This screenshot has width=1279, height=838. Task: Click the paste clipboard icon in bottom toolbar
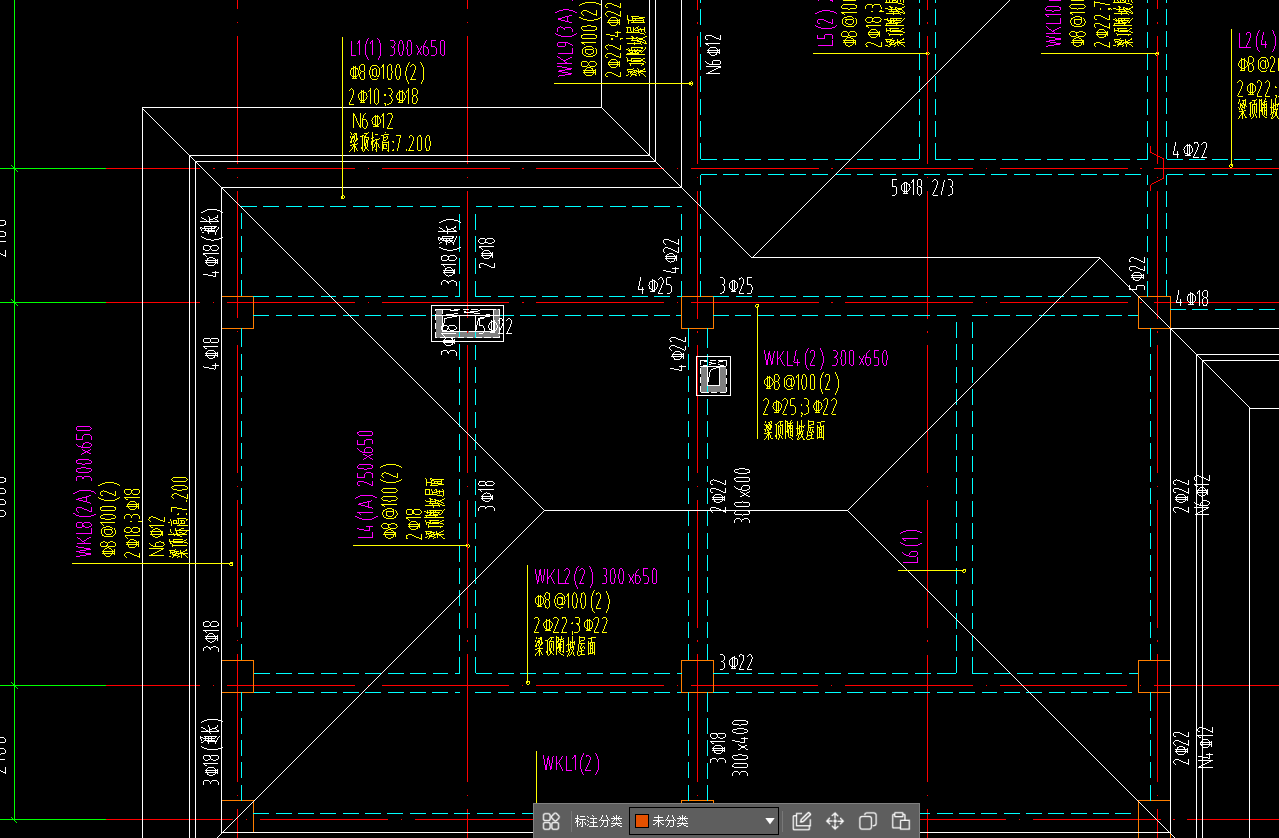pos(900,822)
